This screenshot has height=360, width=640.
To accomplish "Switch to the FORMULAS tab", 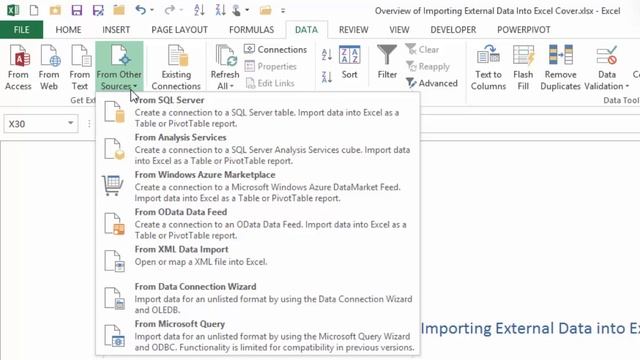I will (251, 30).
